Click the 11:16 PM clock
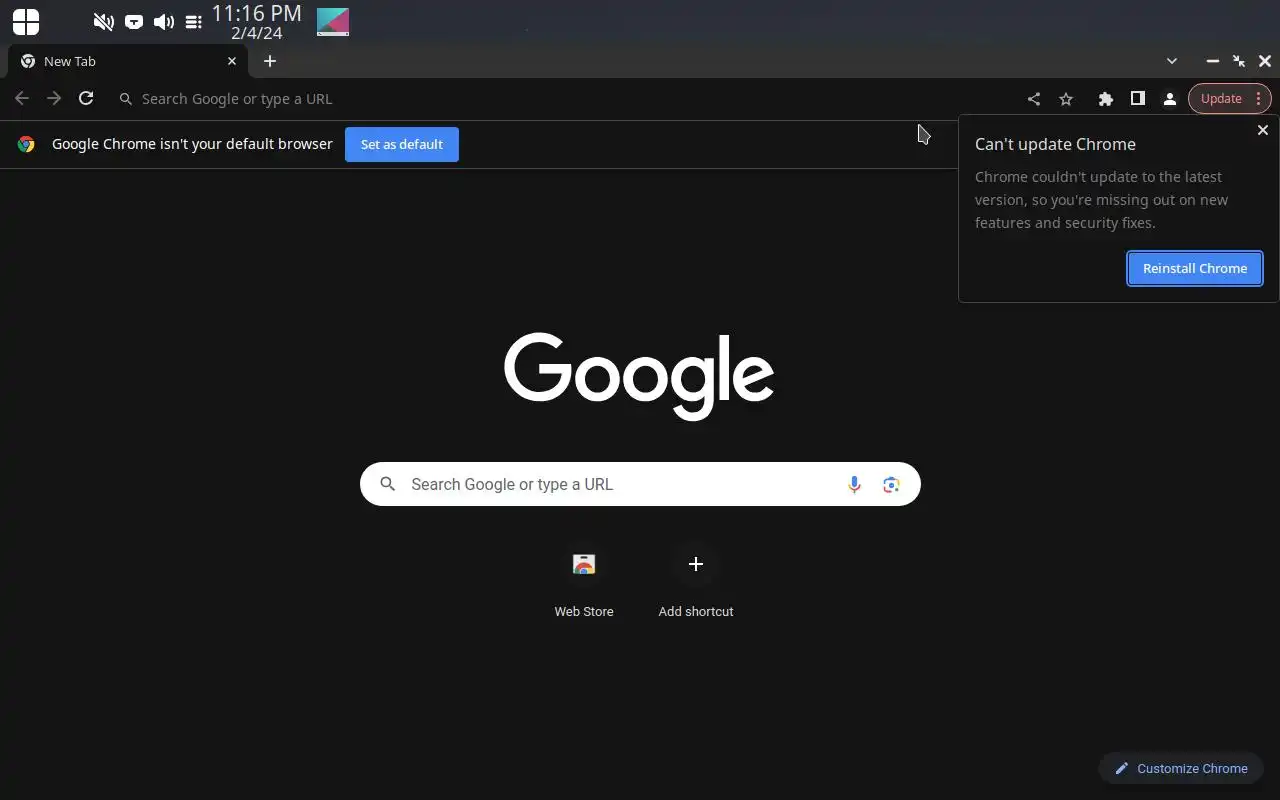 (x=256, y=13)
